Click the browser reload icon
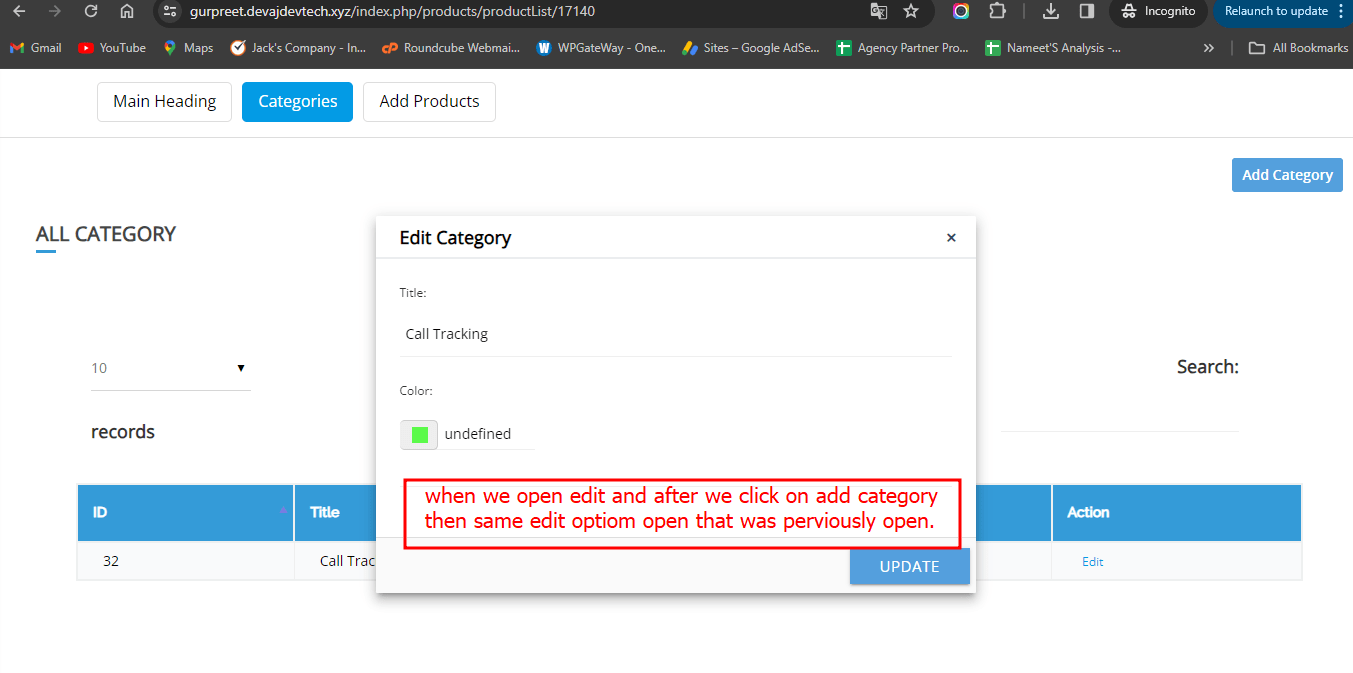Image resolution: width=1353 pixels, height=673 pixels. [91, 11]
